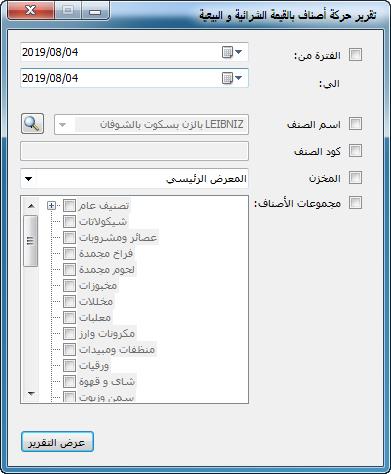Click the scroll down arrow in groups list
This screenshot has height=474, width=391.
[31, 394]
